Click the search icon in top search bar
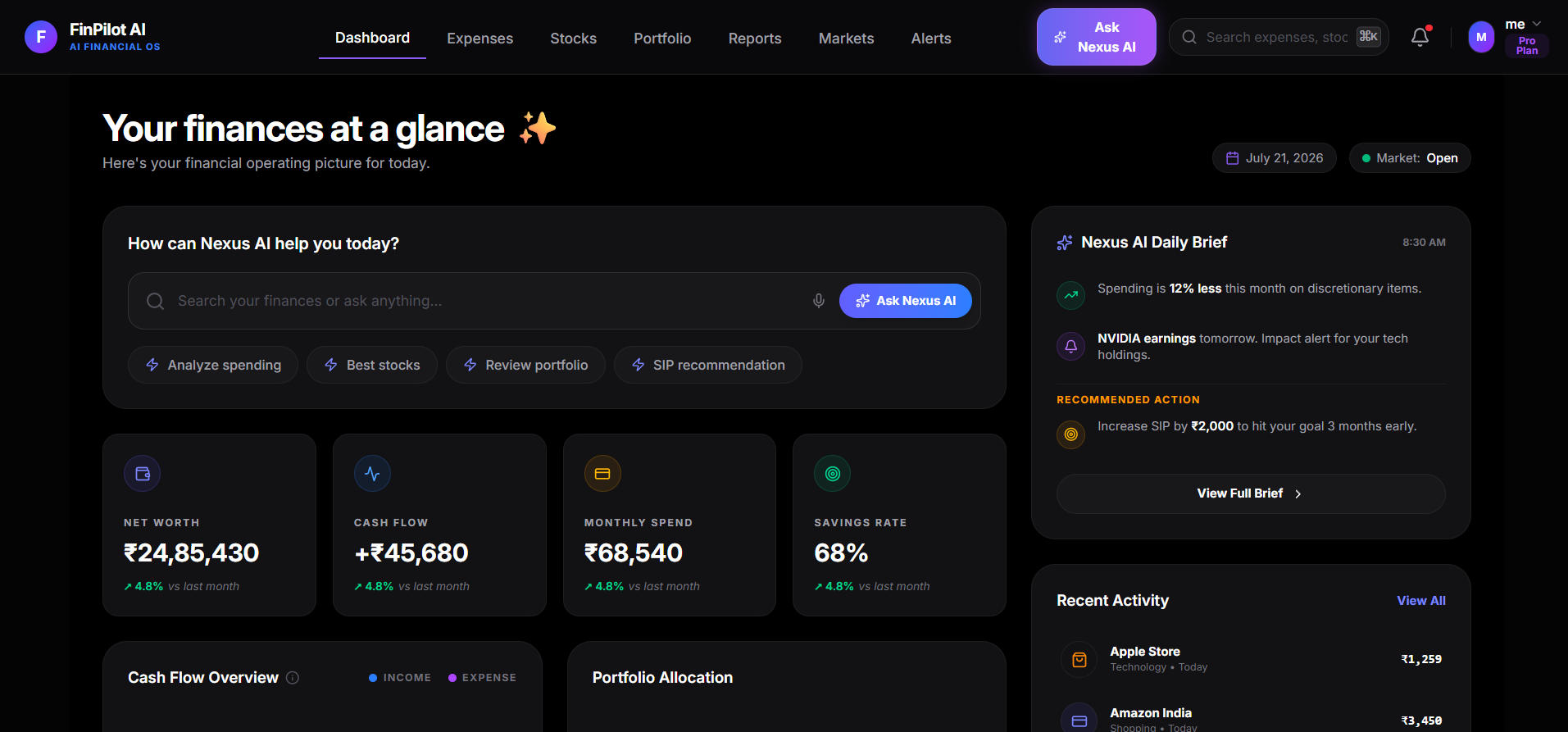This screenshot has width=1568, height=732. (x=1189, y=37)
